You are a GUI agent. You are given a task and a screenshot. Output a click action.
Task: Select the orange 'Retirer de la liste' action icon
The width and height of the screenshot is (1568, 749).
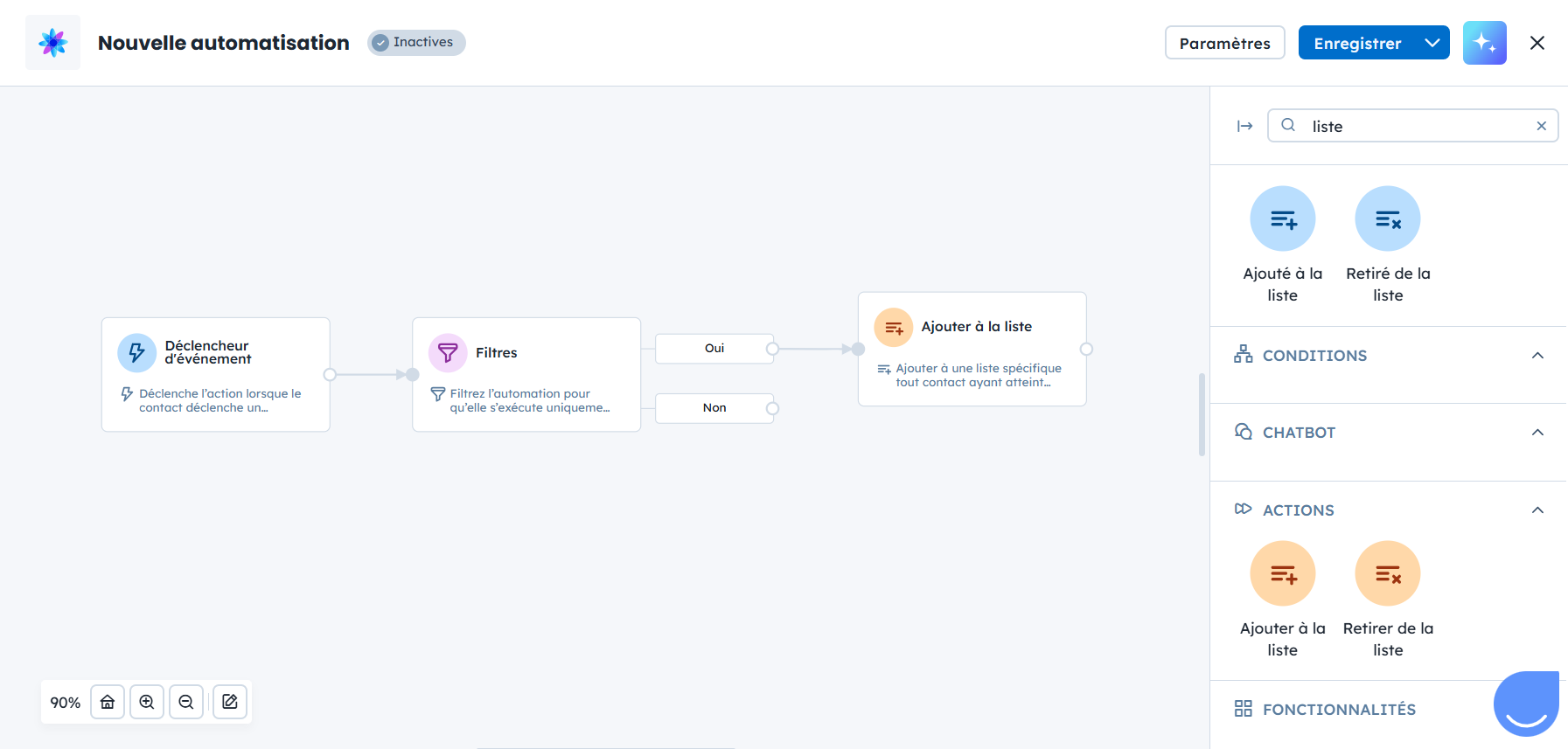point(1387,573)
